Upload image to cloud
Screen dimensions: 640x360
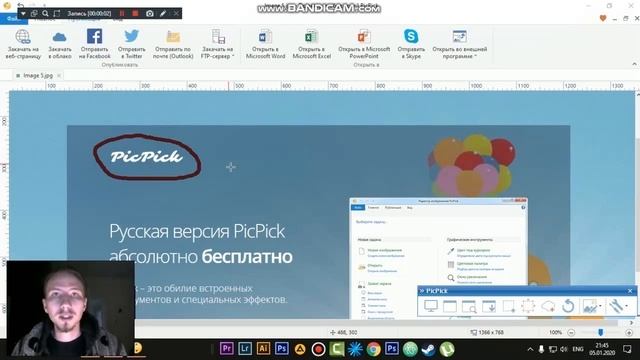click(60, 44)
